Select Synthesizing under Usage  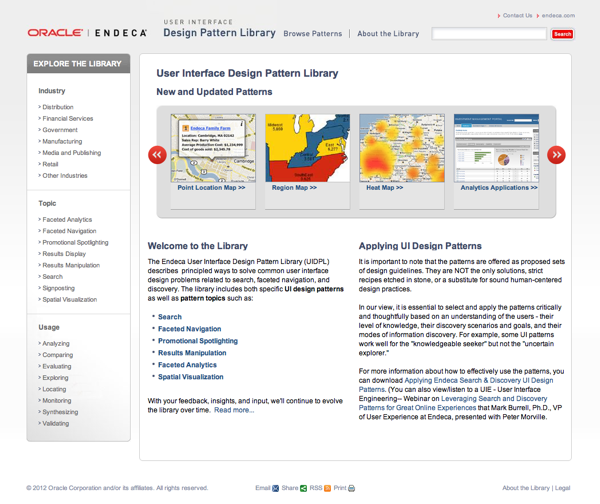[60, 412]
